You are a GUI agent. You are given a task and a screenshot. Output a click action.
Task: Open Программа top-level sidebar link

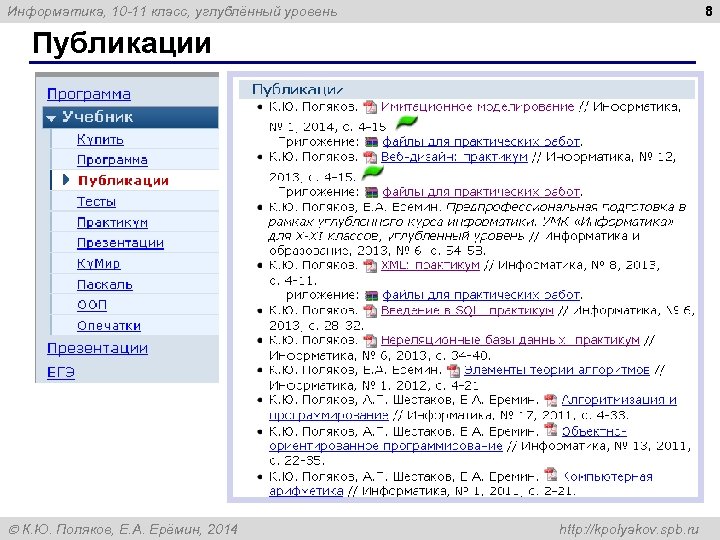coord(89,94)
